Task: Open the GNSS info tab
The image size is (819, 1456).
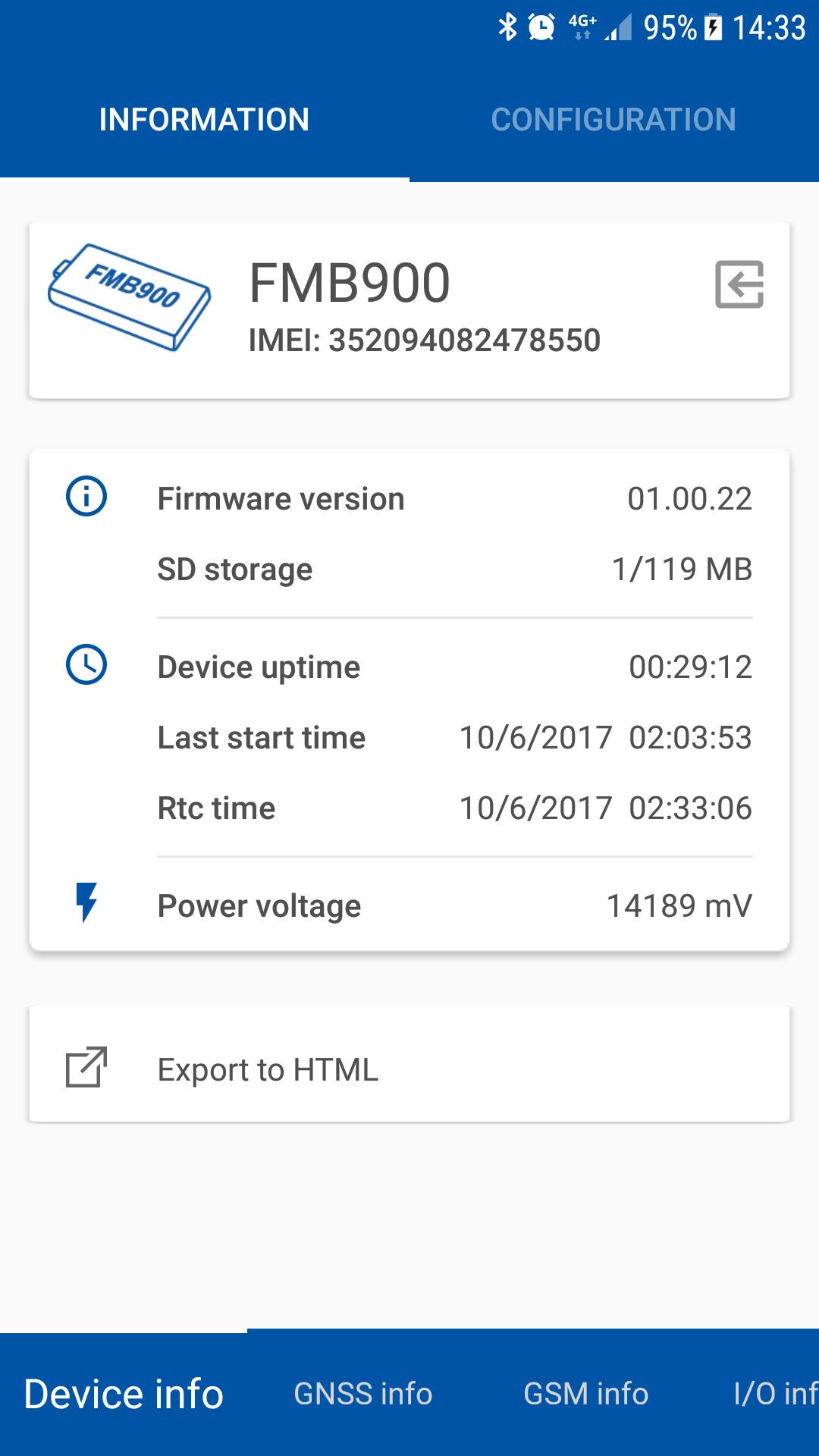Action: [362, 1394]
